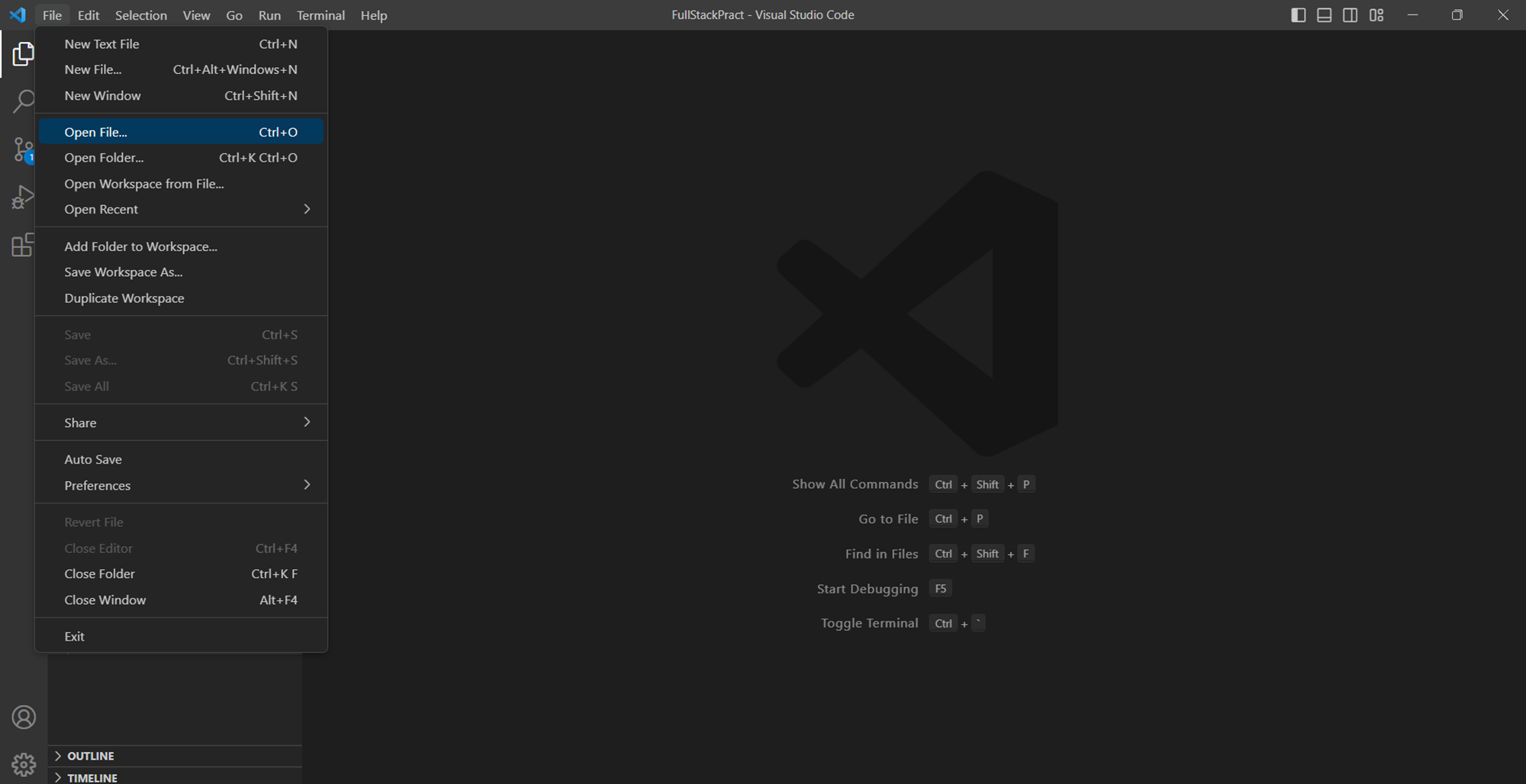
Task: Choose Open Folder... entry
Action: pos(181,158)
